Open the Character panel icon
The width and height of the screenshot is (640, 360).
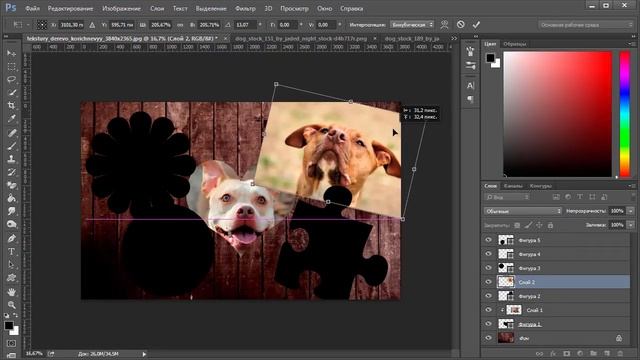click(x=470, y=85)
